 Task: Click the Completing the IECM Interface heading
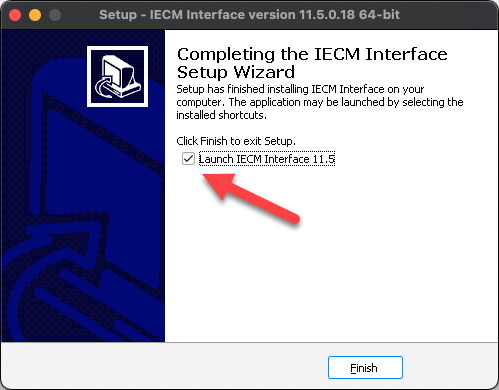click(312, 54)
